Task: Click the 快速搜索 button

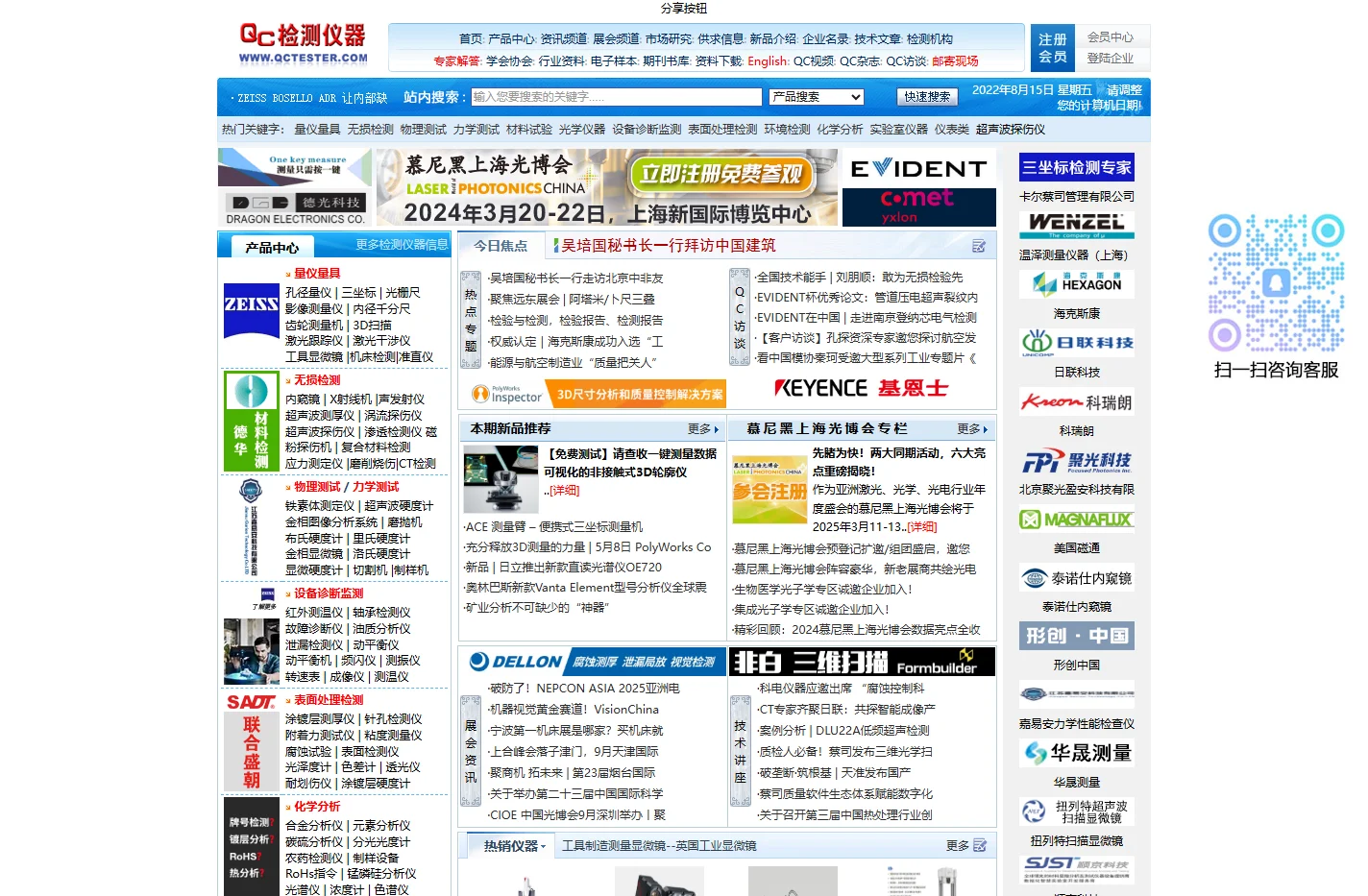Action: click(927, 97)
